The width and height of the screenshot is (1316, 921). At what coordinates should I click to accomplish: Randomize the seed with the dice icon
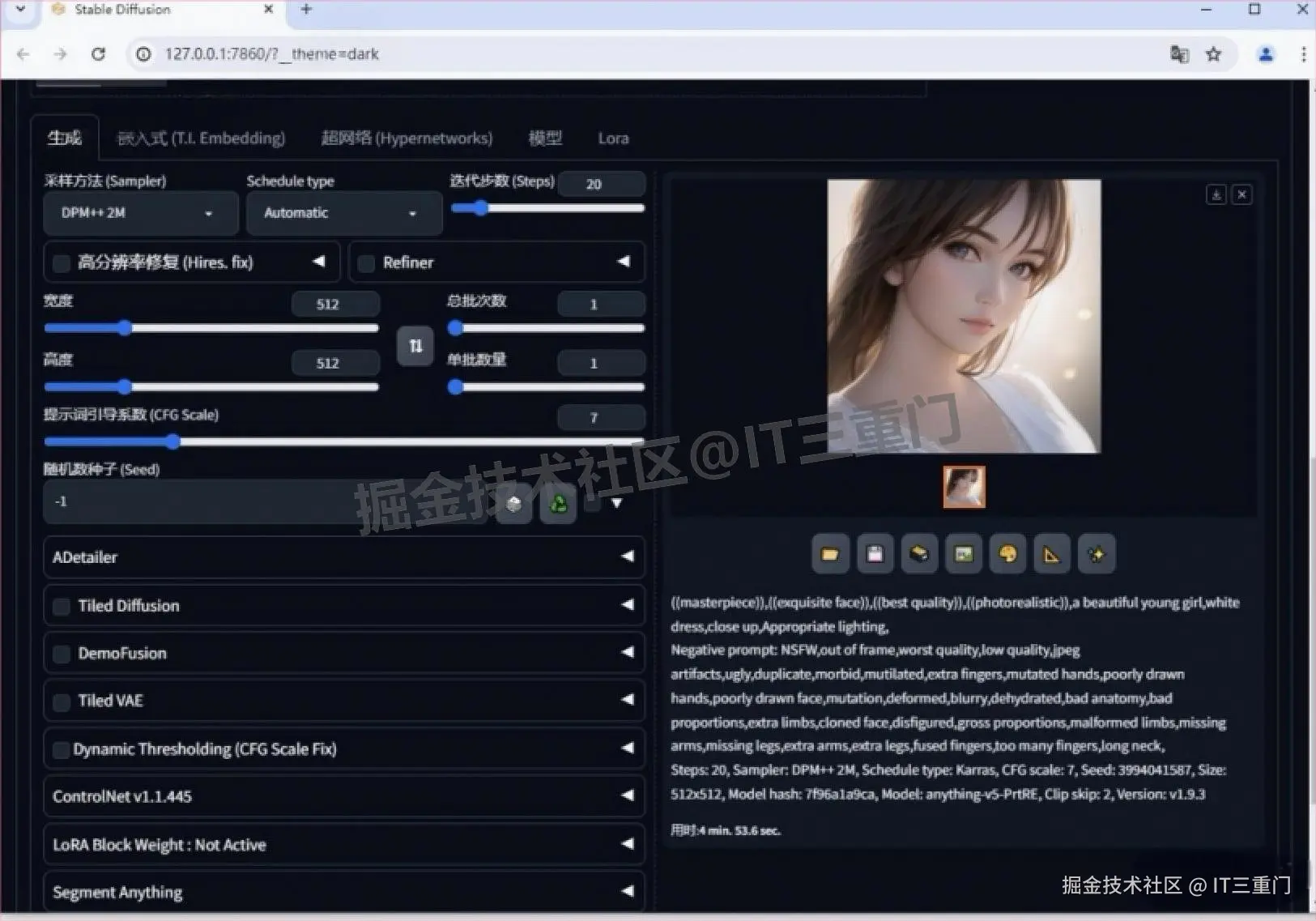tap(513, 503)
